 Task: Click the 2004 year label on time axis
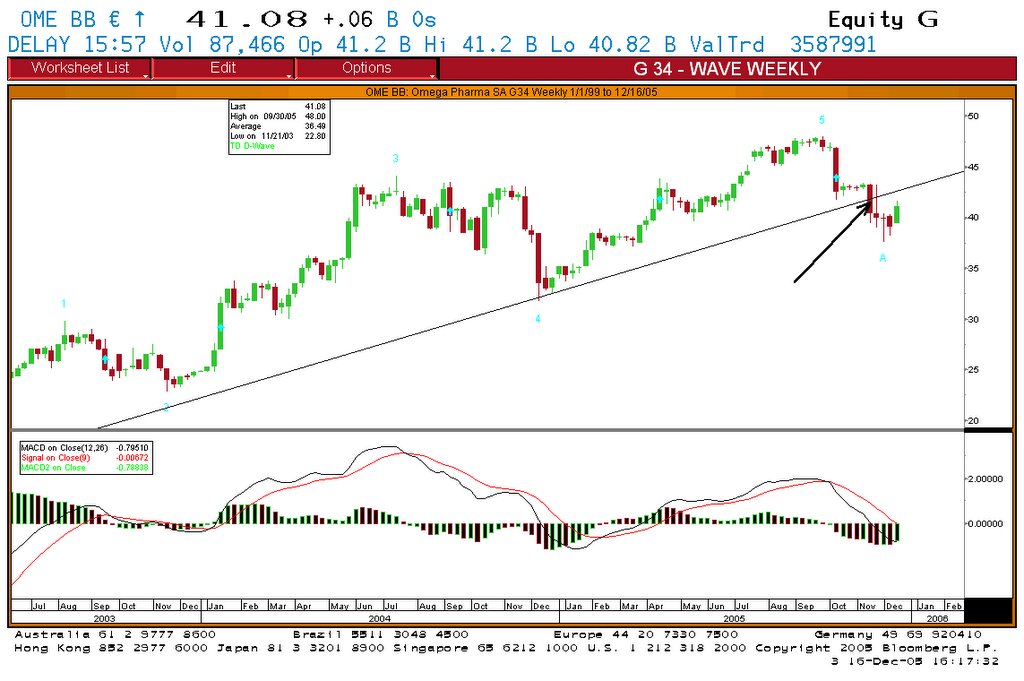pos(380,618)
